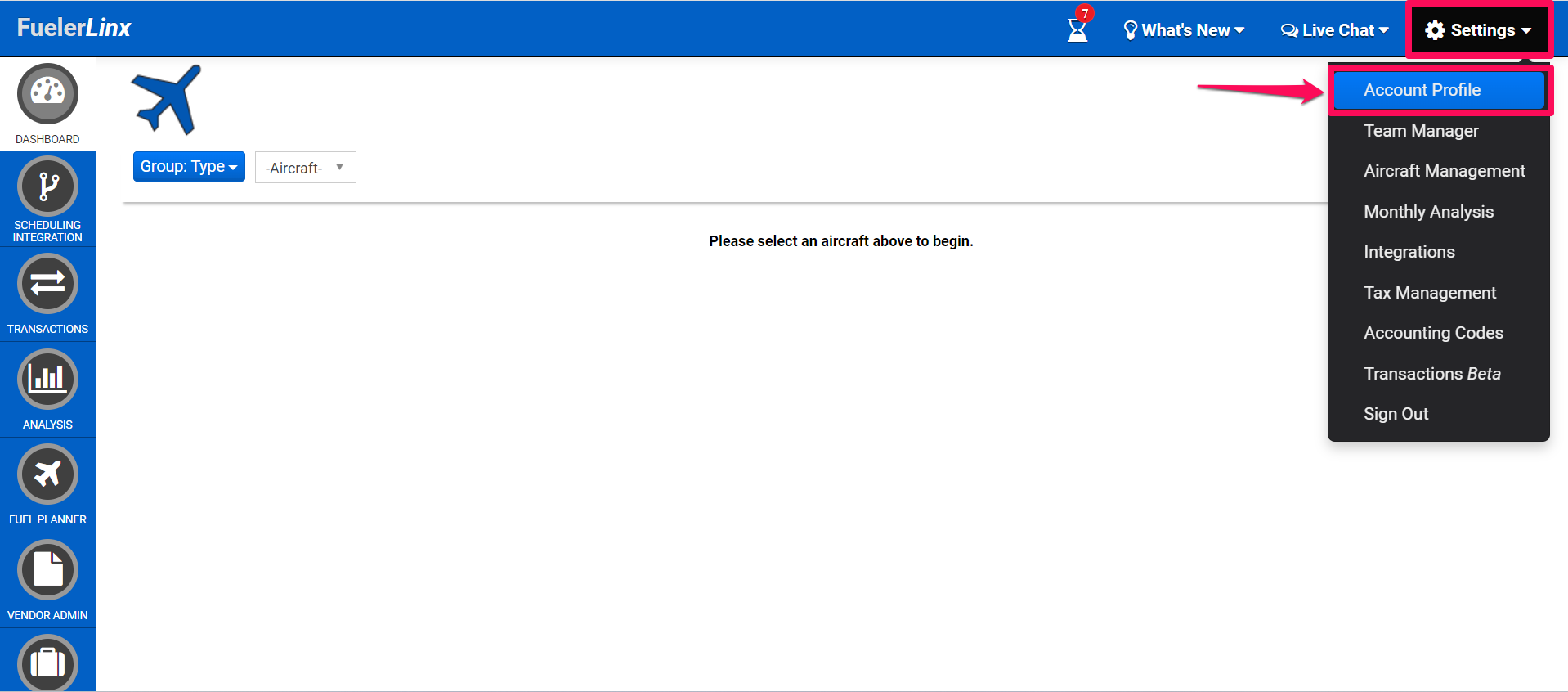1568x692 pixels.
Task: Open the Transactions arrows icon
Action: (47, 284)
